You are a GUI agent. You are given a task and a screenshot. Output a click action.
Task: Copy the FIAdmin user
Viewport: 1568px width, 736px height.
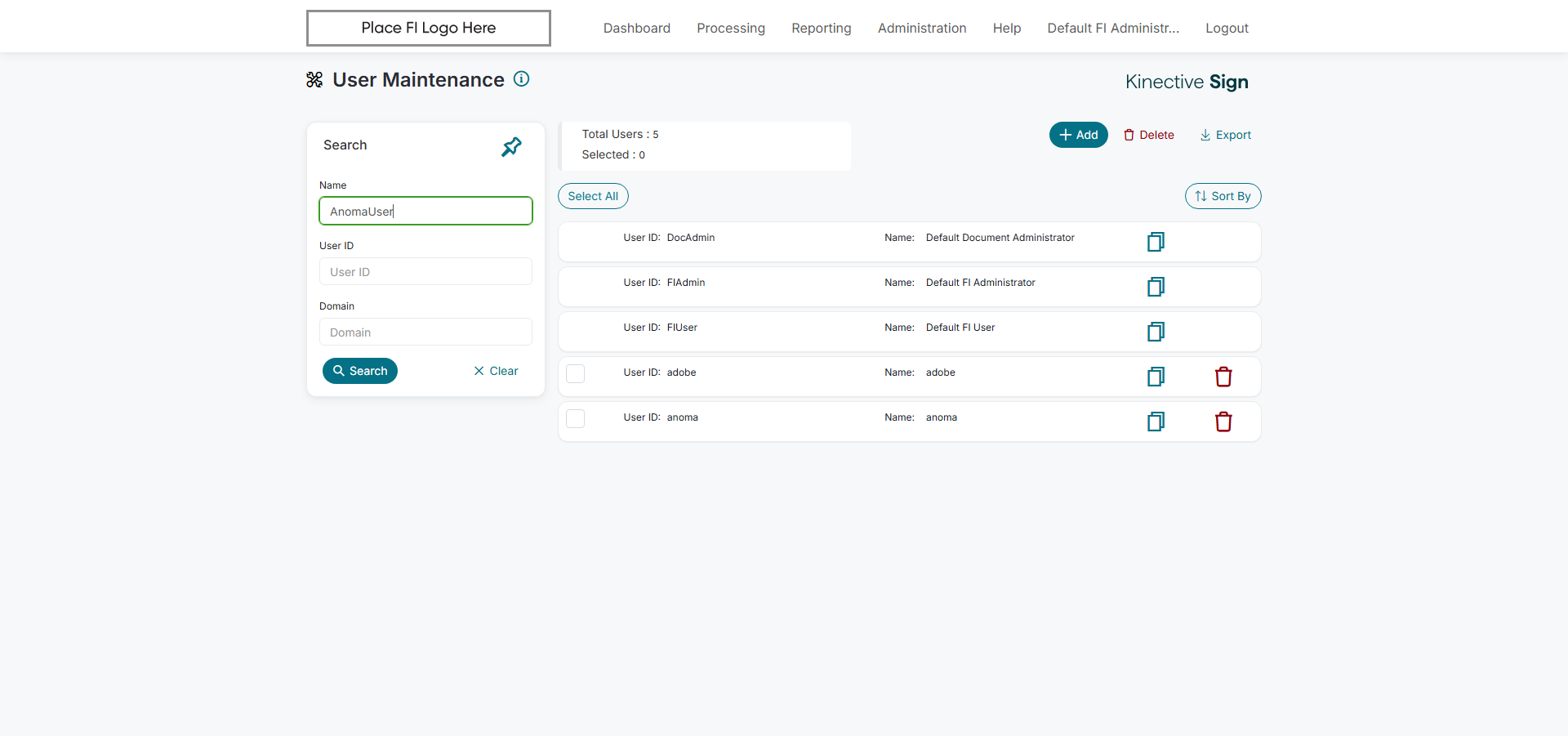pyautogui.click(x=1156, y=287)
